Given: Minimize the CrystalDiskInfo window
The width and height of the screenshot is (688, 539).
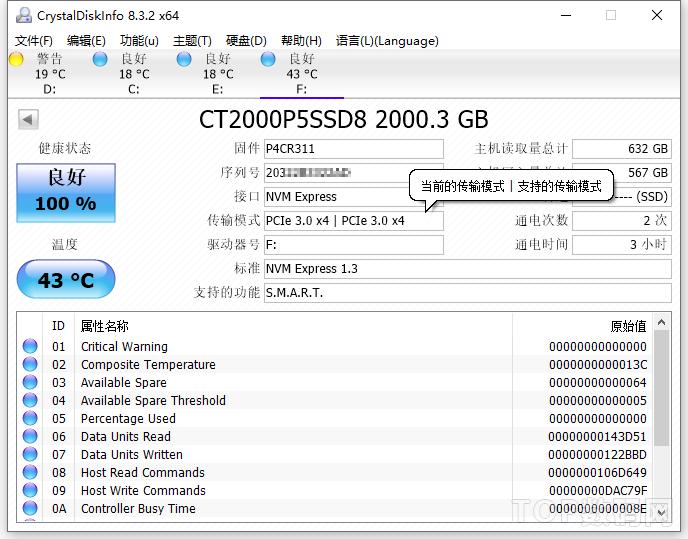Looking at the screenshot, I should tap(566, 15).
